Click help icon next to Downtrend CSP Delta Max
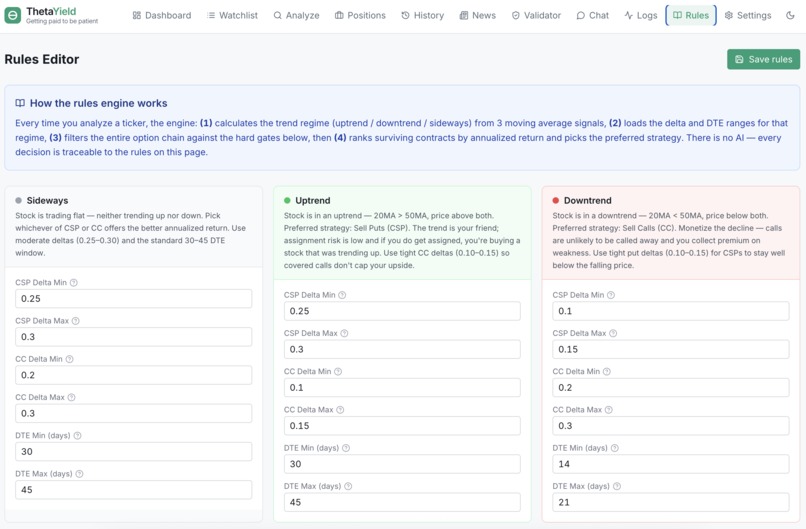 point(613,333)
